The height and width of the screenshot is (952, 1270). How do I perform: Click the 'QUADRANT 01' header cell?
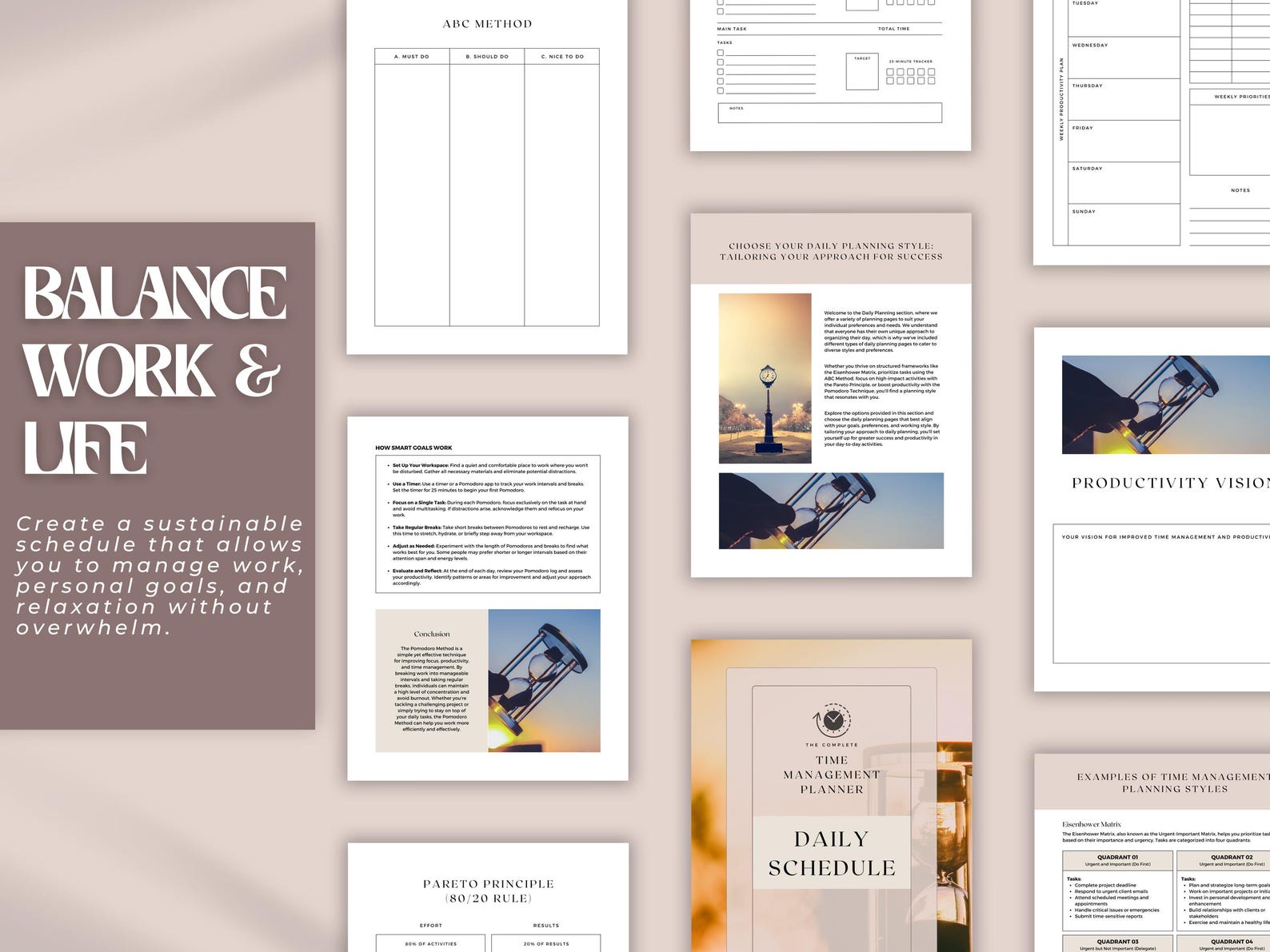(x=1117, y=860)
